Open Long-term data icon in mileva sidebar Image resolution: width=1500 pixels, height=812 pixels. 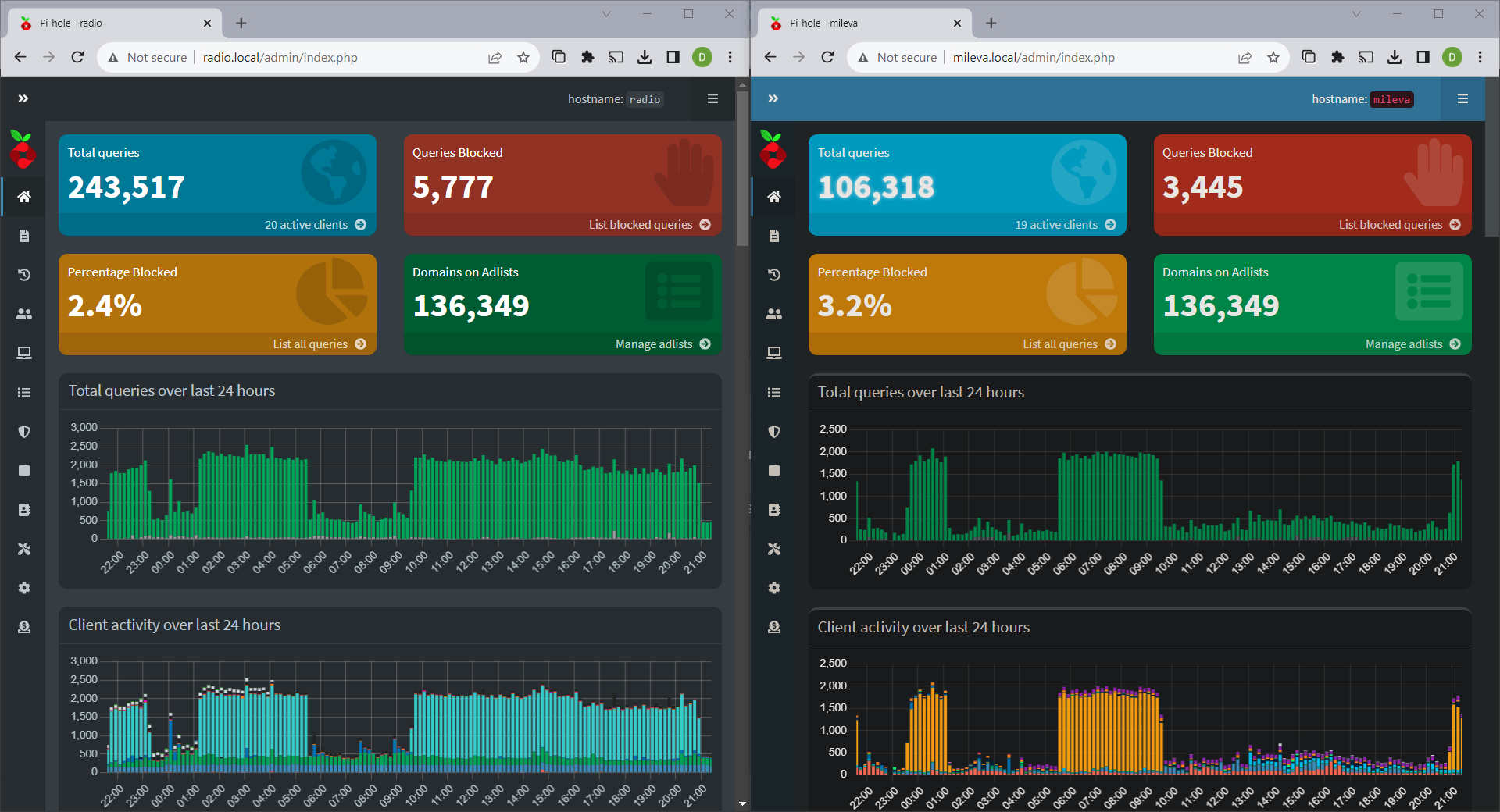(774, 275)
